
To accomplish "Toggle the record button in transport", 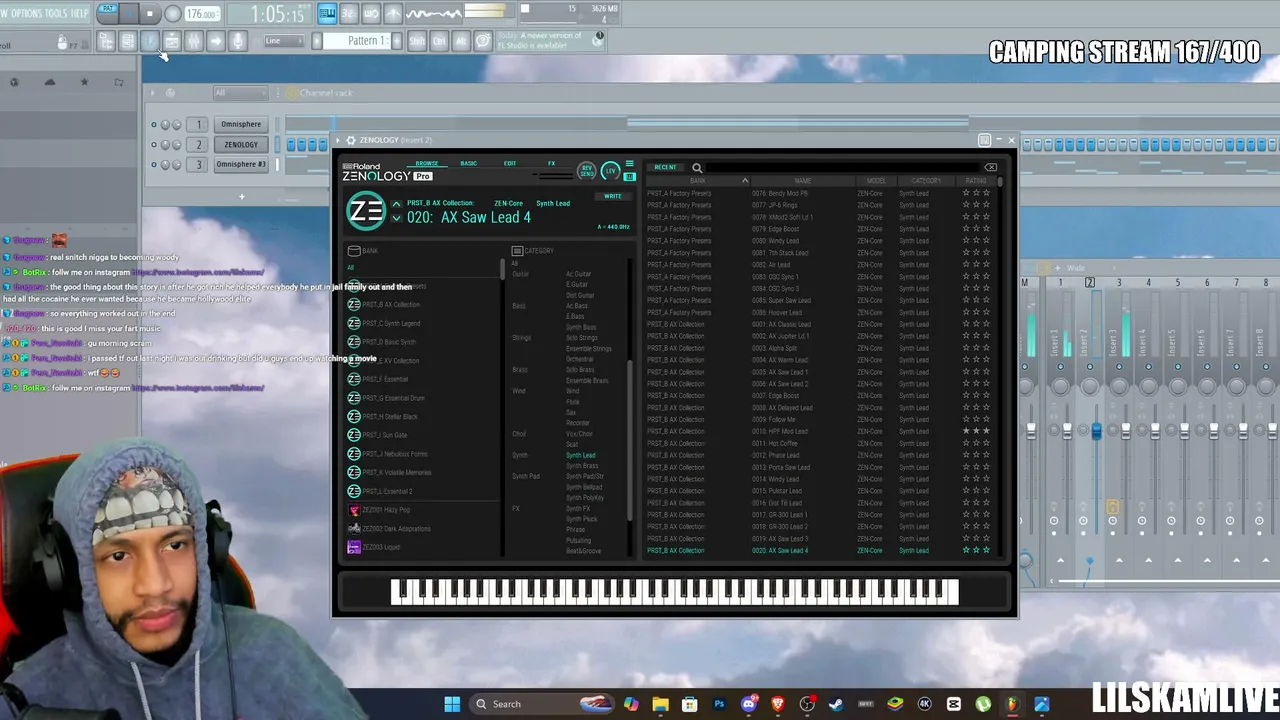I will [x=173, y=14].
